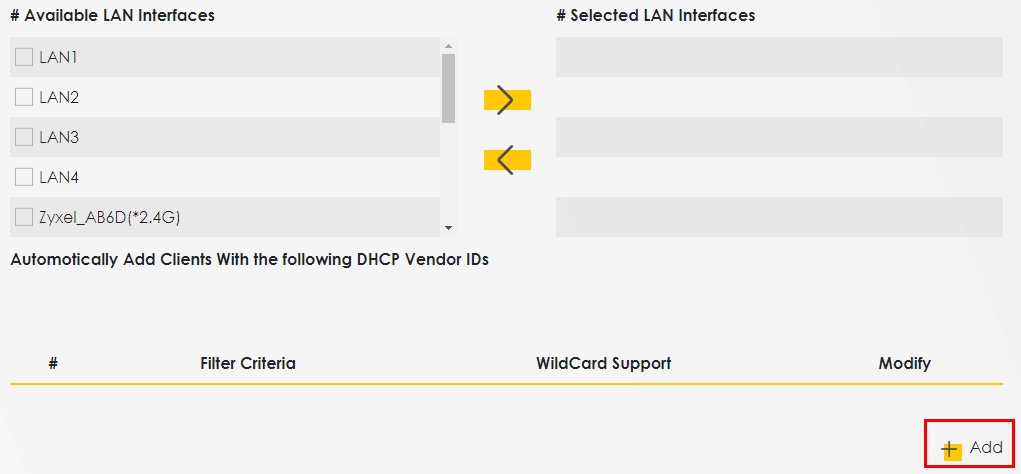1021x474 pixels.
Task: Click the left arrow to remove interfaces
Action: pos(506,160)
